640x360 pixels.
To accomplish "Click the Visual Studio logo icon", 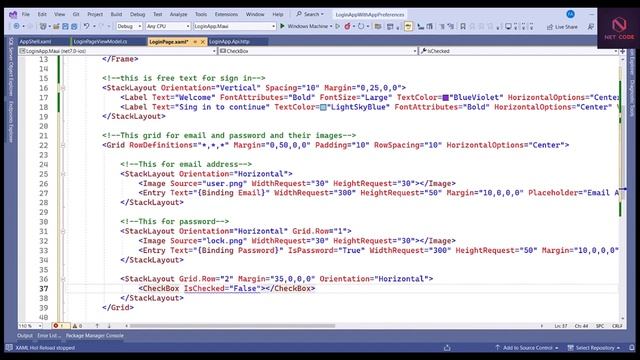I will click(x=13, y=15).
